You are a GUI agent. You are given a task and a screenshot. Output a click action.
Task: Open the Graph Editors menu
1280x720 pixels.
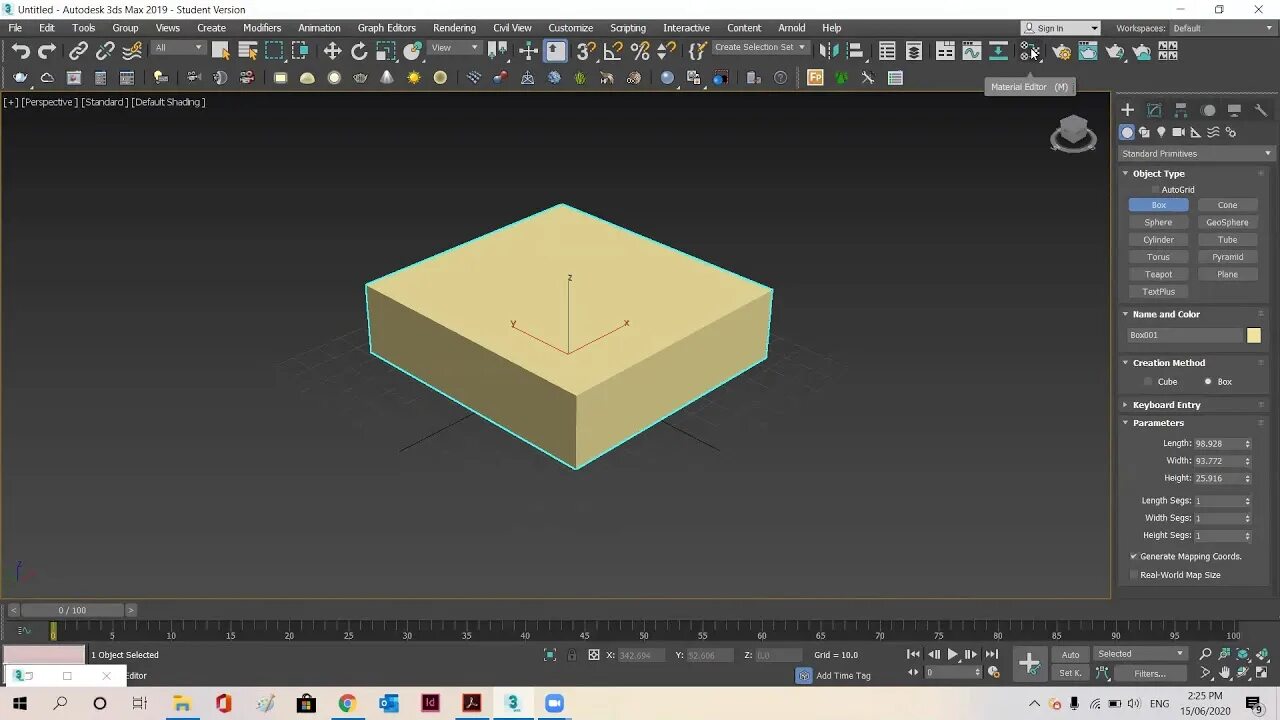tap(386, 28)
